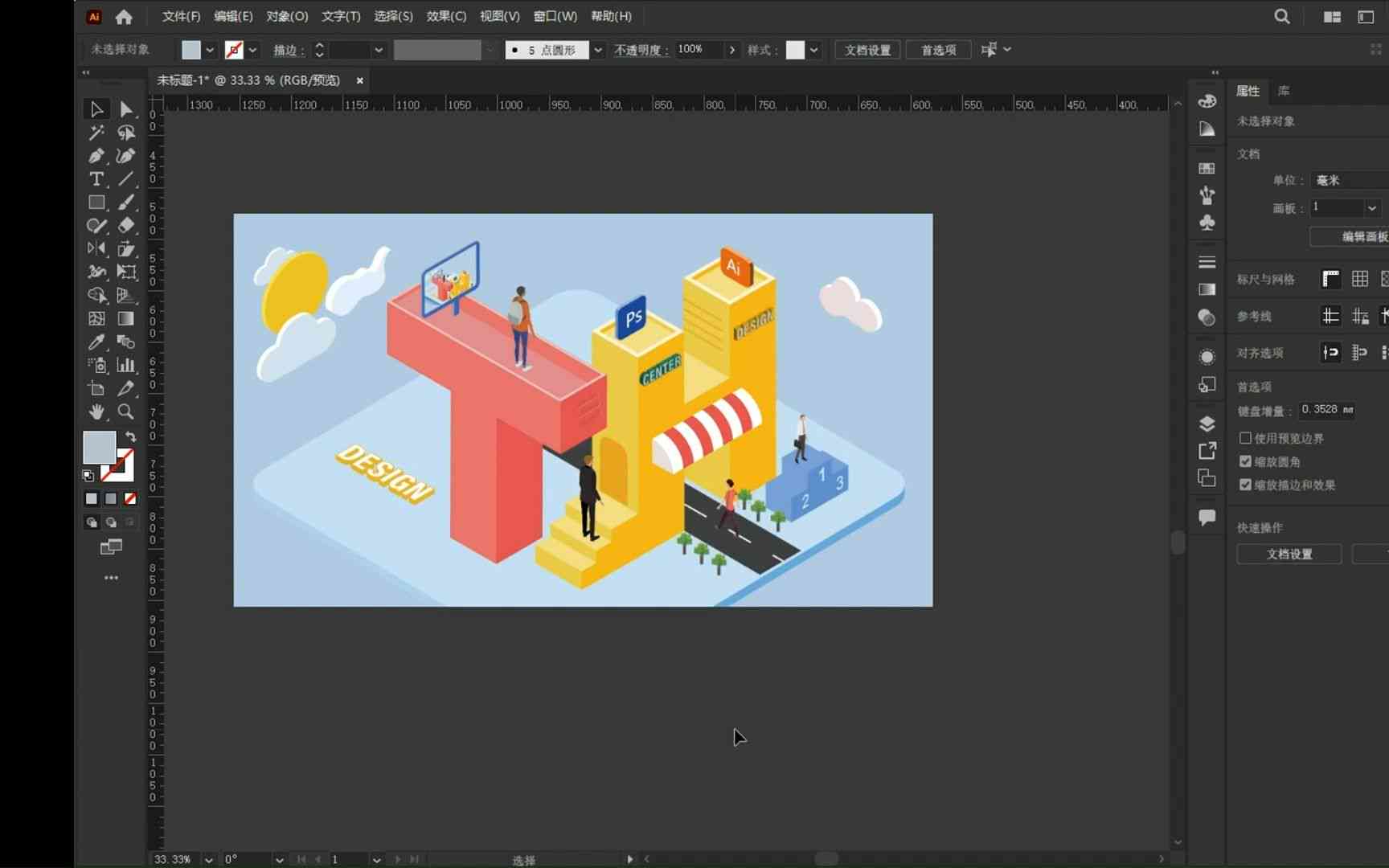Select the Column Graph tool

click(x=126, y=366)
